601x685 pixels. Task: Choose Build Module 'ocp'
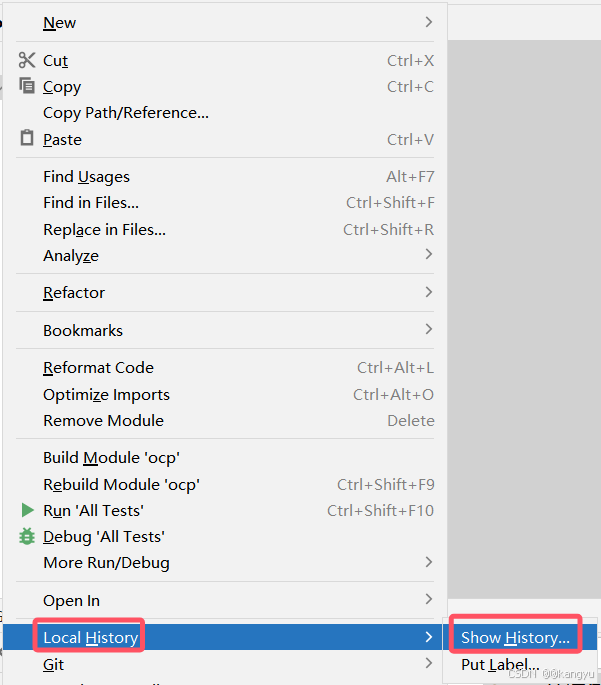(225, 458)
